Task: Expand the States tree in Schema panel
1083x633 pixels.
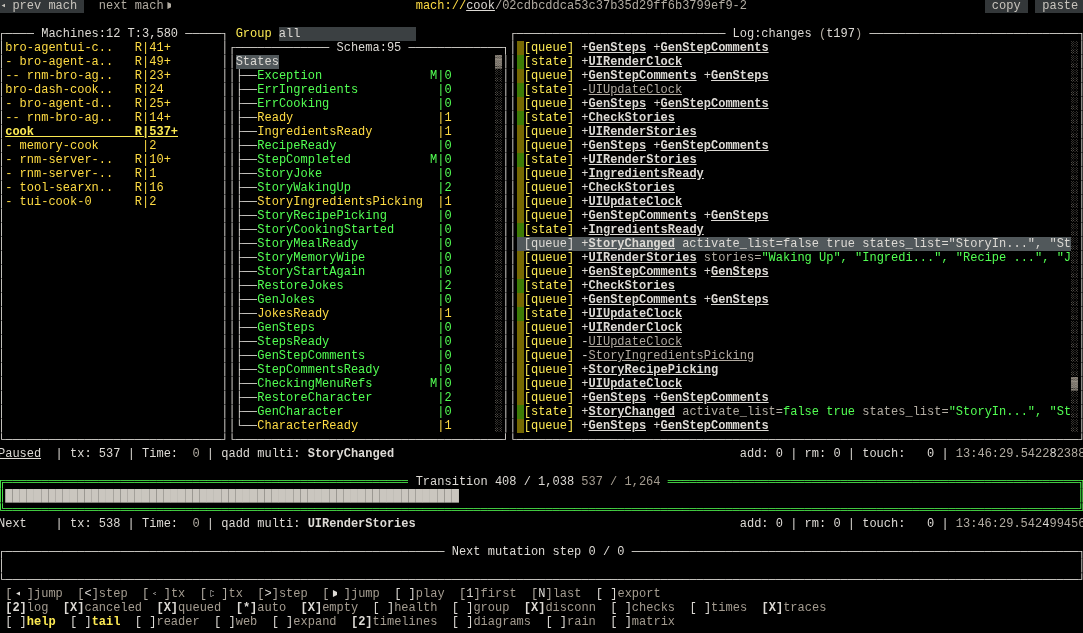Action: [257, 61]
